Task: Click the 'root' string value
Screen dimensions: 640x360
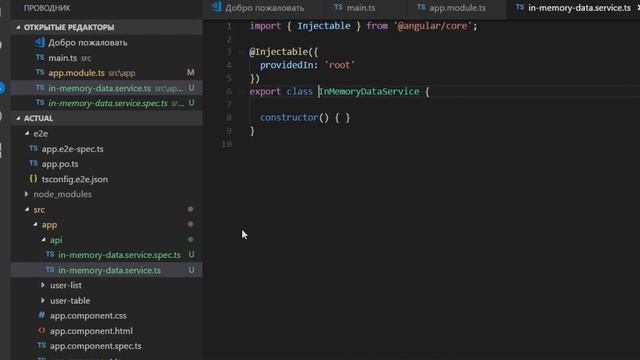Action: point(340,65)
